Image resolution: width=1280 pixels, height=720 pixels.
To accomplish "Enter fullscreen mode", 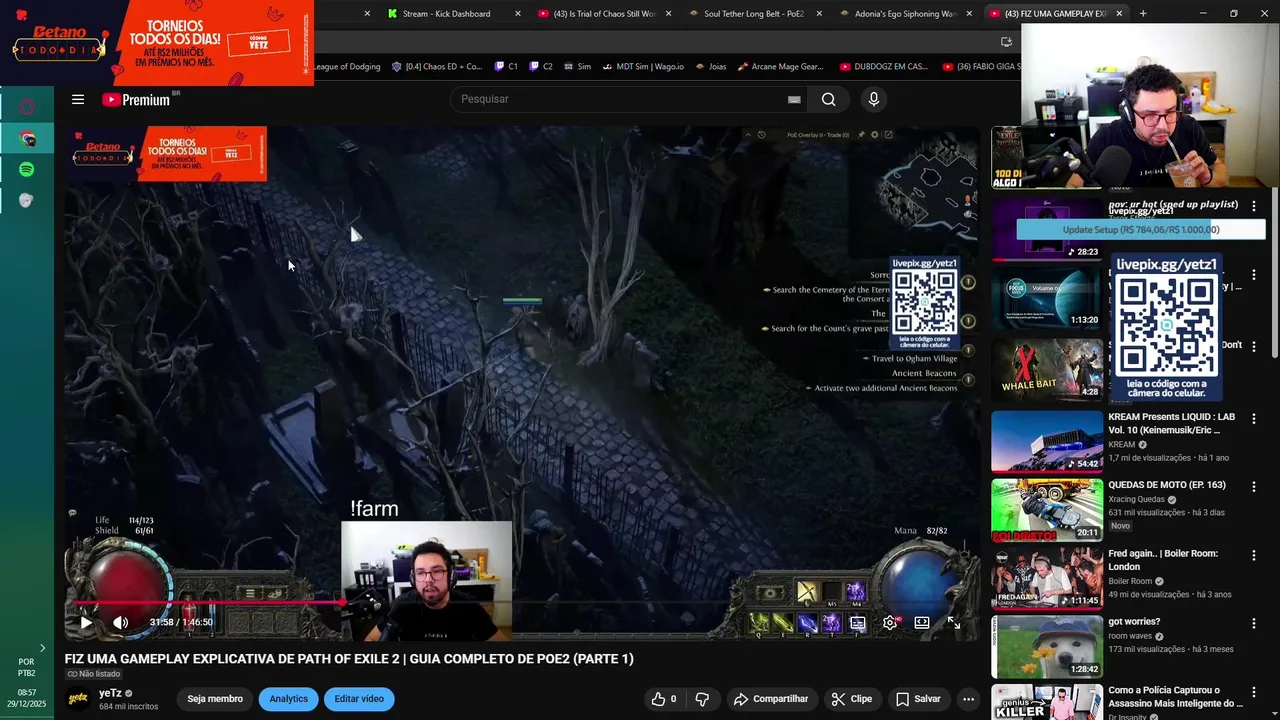I will coord(954,622).
